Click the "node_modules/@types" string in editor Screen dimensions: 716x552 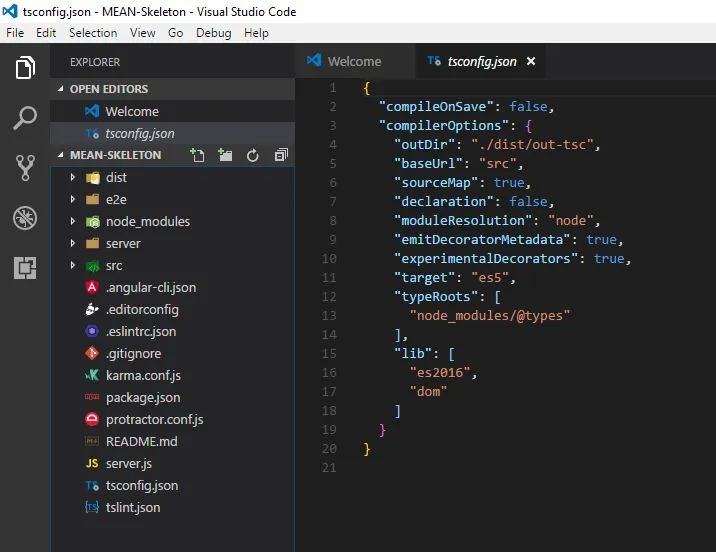coord(490,315)
